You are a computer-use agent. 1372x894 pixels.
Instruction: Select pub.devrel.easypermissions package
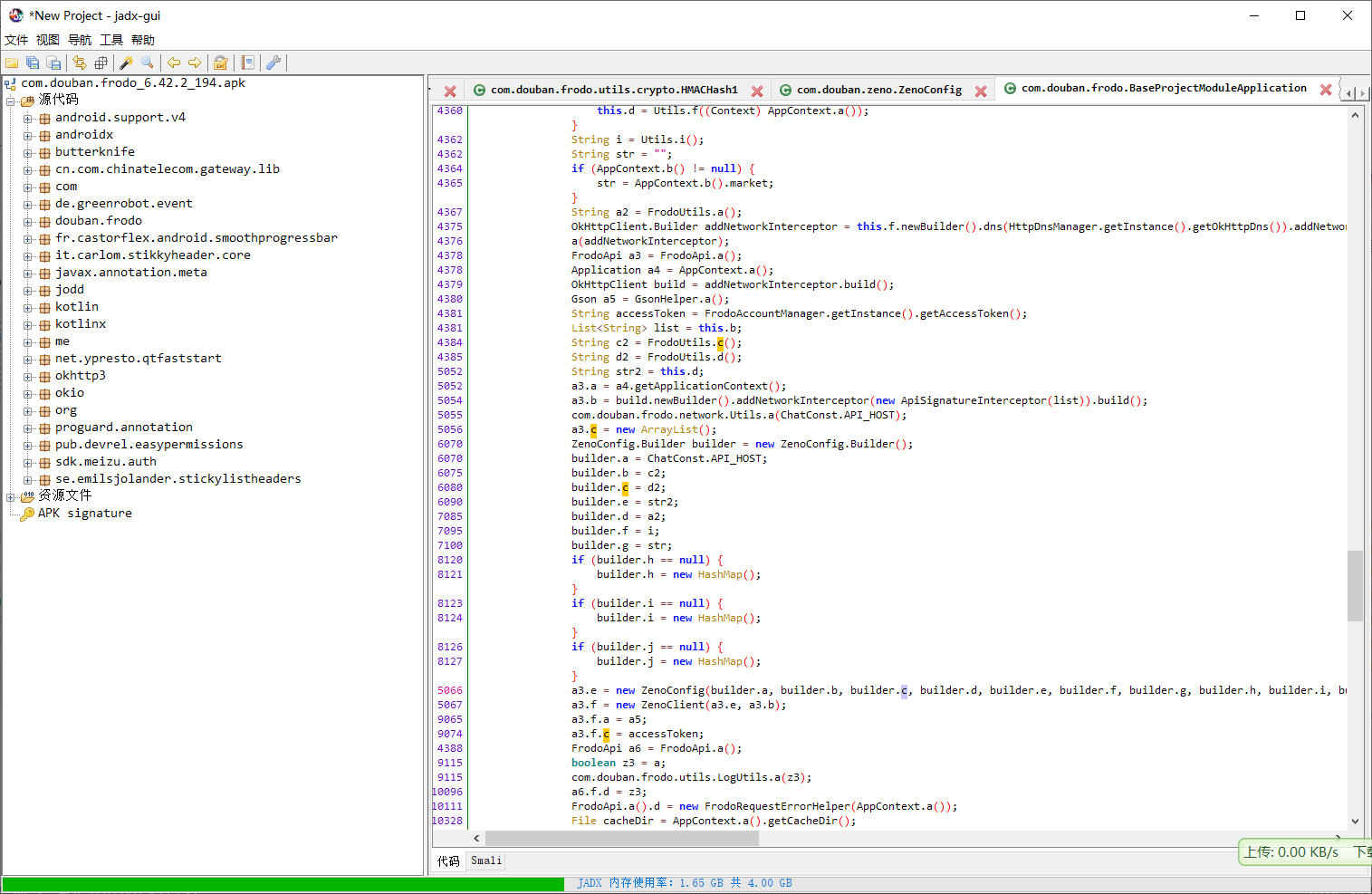tap(149, 445)
